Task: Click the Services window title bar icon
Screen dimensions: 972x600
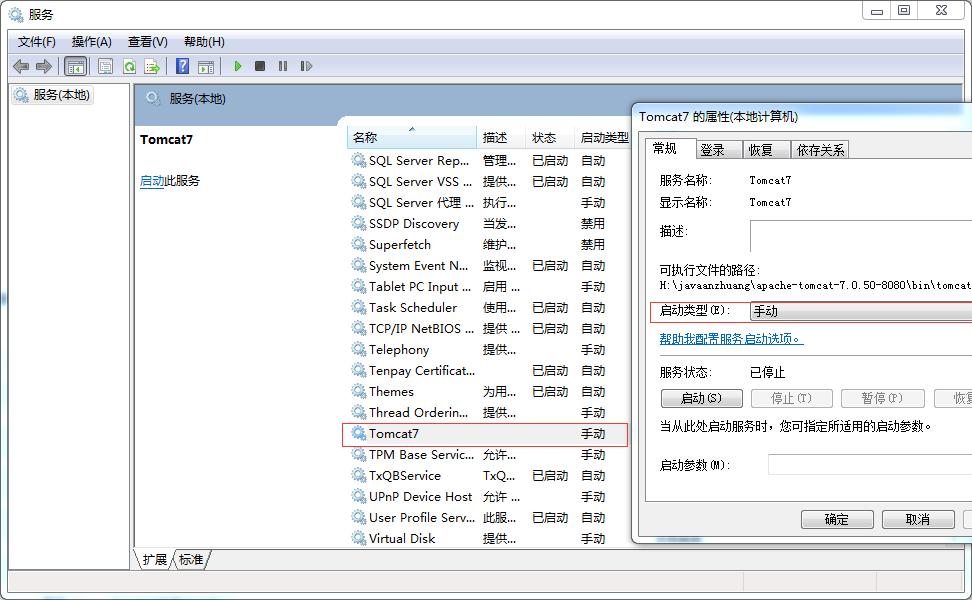Action: [15, 14]
